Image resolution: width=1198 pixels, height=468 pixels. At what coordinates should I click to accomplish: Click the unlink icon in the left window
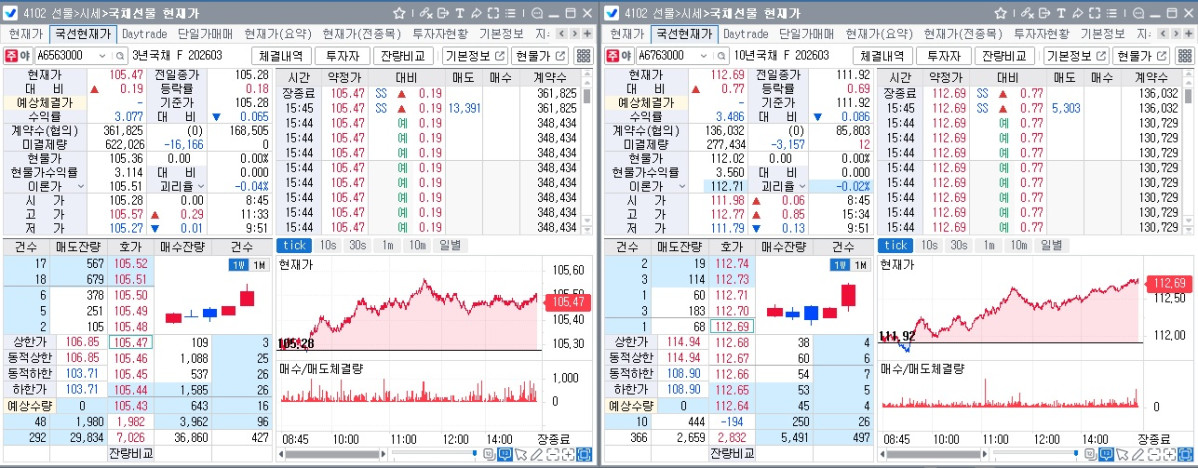[x=426, y=13]
